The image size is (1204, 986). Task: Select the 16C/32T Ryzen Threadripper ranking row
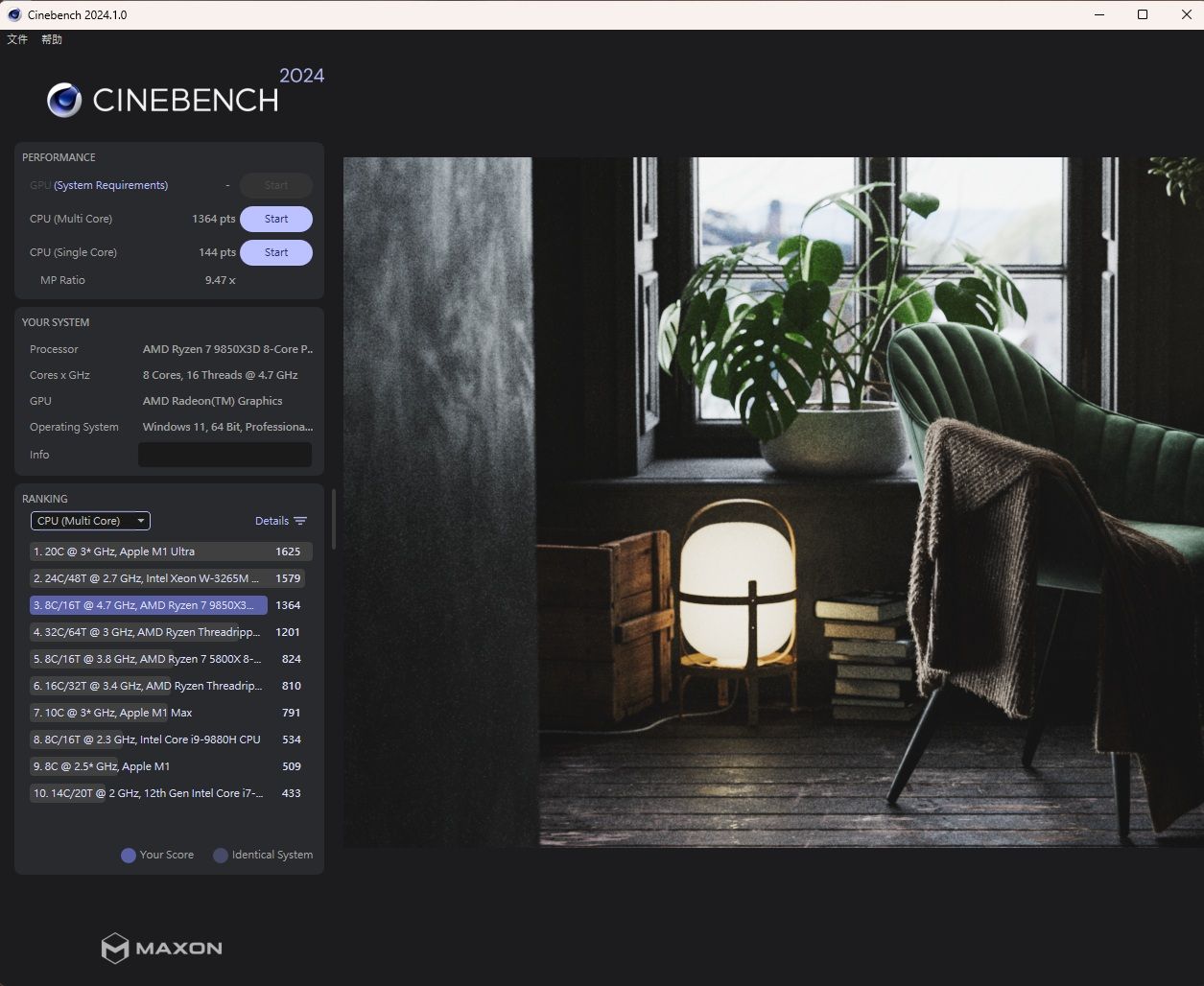pos(170,686)
